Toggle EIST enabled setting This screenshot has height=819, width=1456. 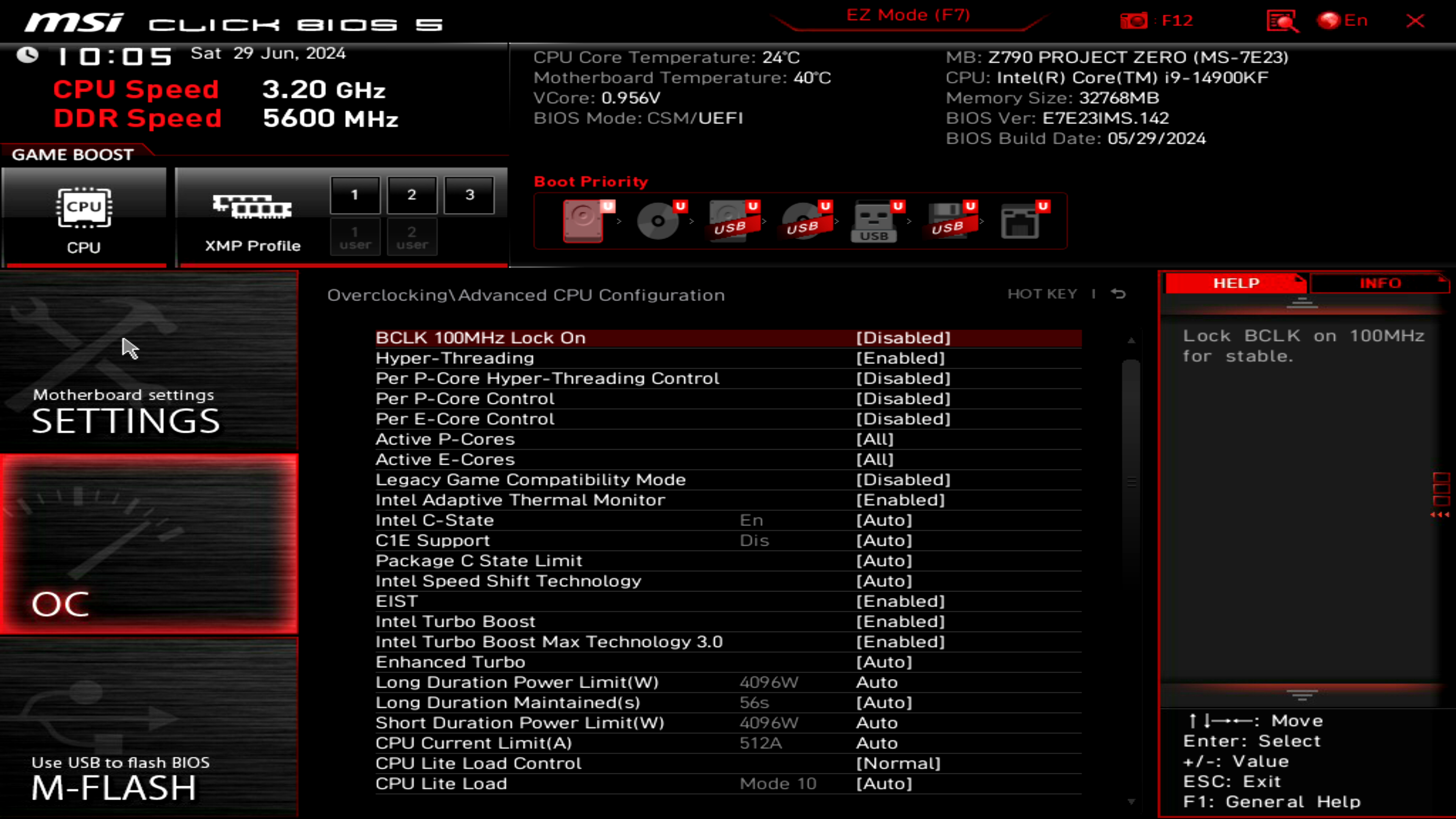(x=901, y=601)
